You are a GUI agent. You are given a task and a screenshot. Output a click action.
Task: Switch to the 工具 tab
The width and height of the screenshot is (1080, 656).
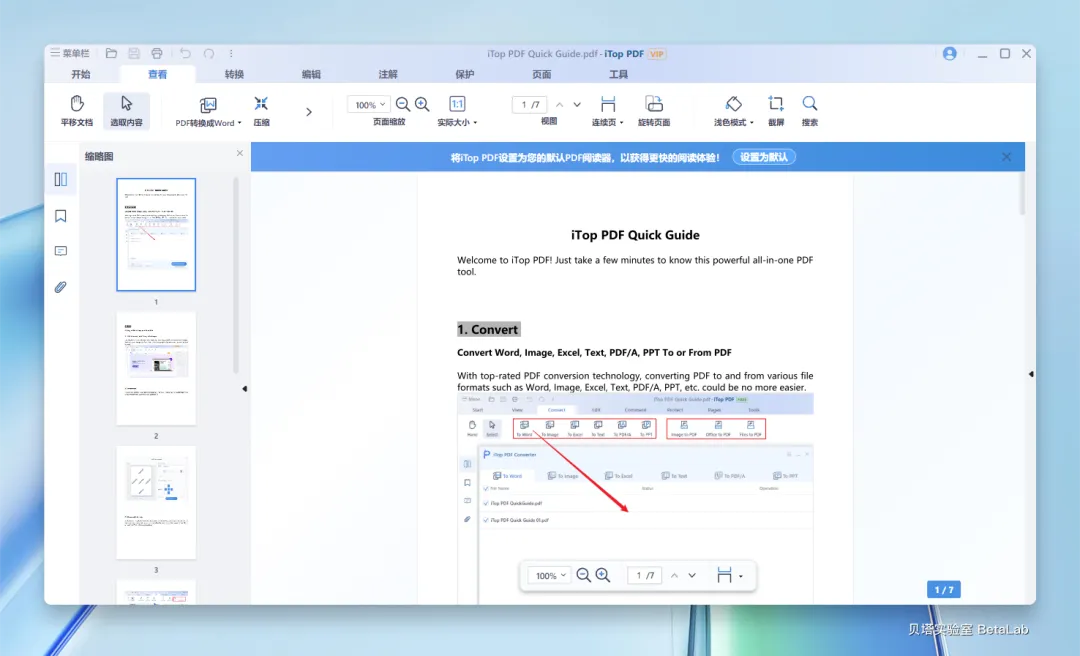coord(619,74)
